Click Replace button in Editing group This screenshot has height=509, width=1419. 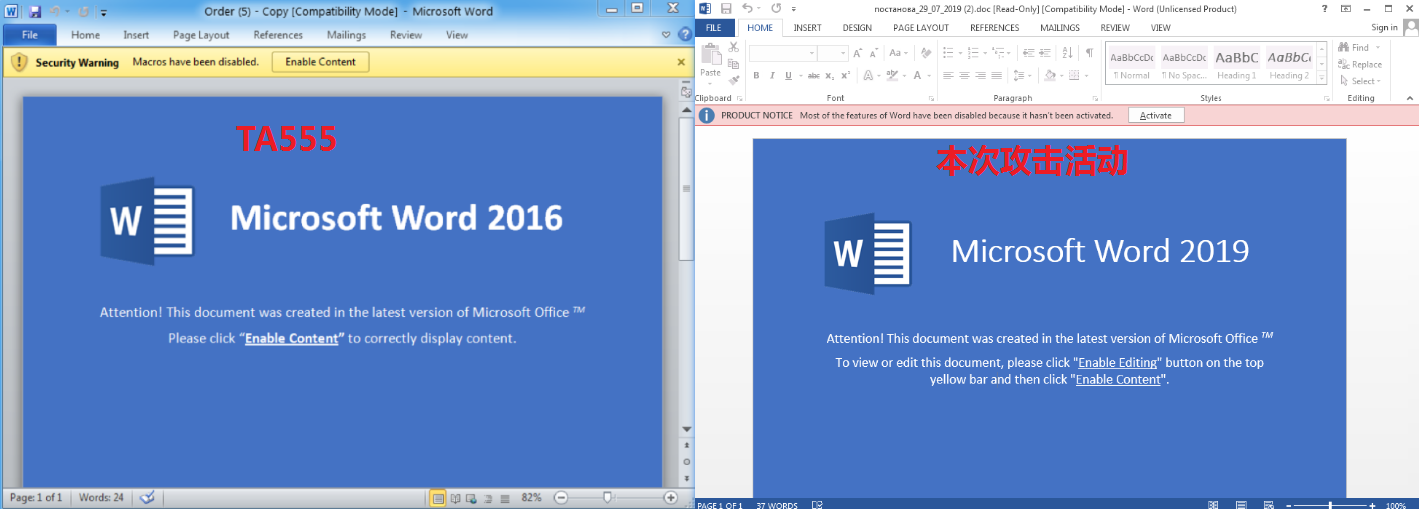[1361, 64]
